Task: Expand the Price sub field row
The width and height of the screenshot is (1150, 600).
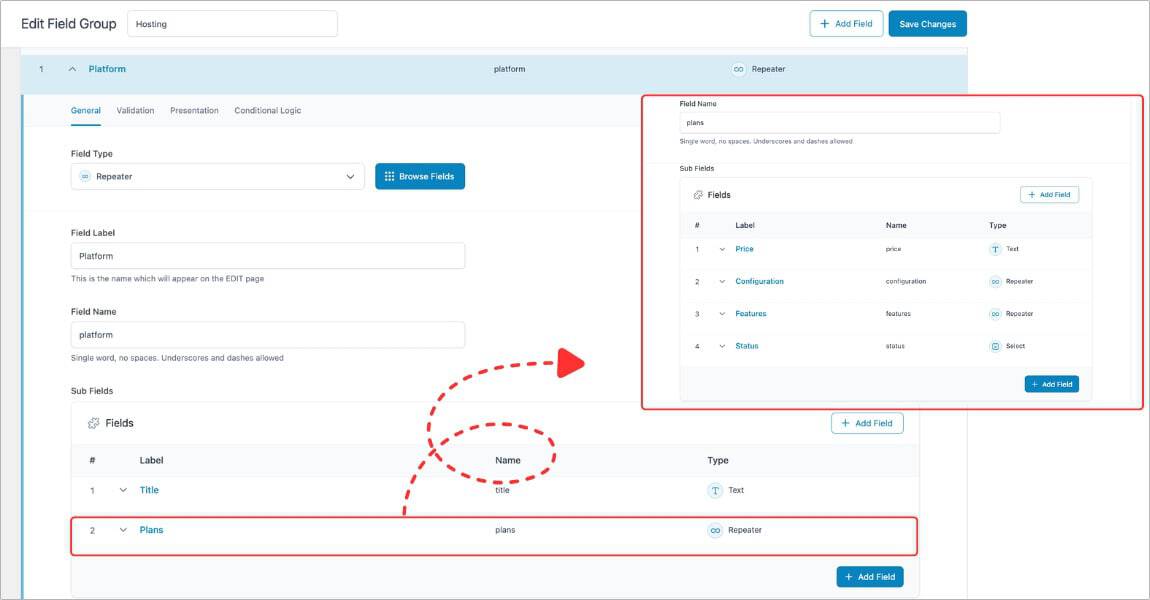Action: click(722, 249)
